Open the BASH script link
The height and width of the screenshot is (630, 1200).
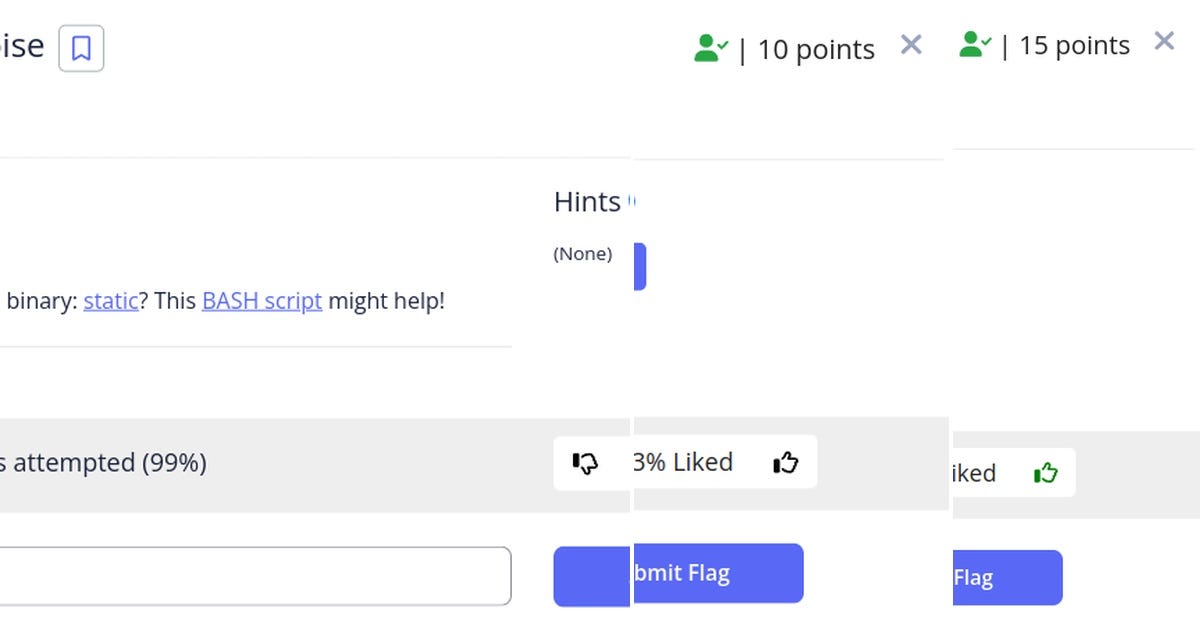click(x=261, y=300)
